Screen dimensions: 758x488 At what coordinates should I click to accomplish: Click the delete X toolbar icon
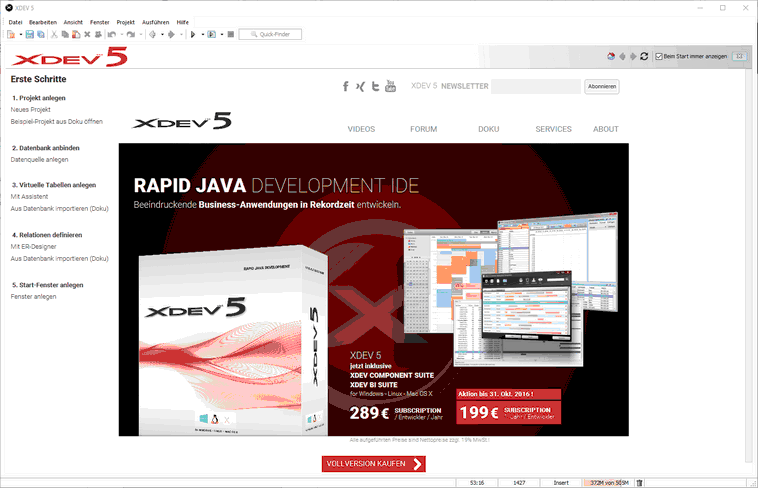point(87,34)
